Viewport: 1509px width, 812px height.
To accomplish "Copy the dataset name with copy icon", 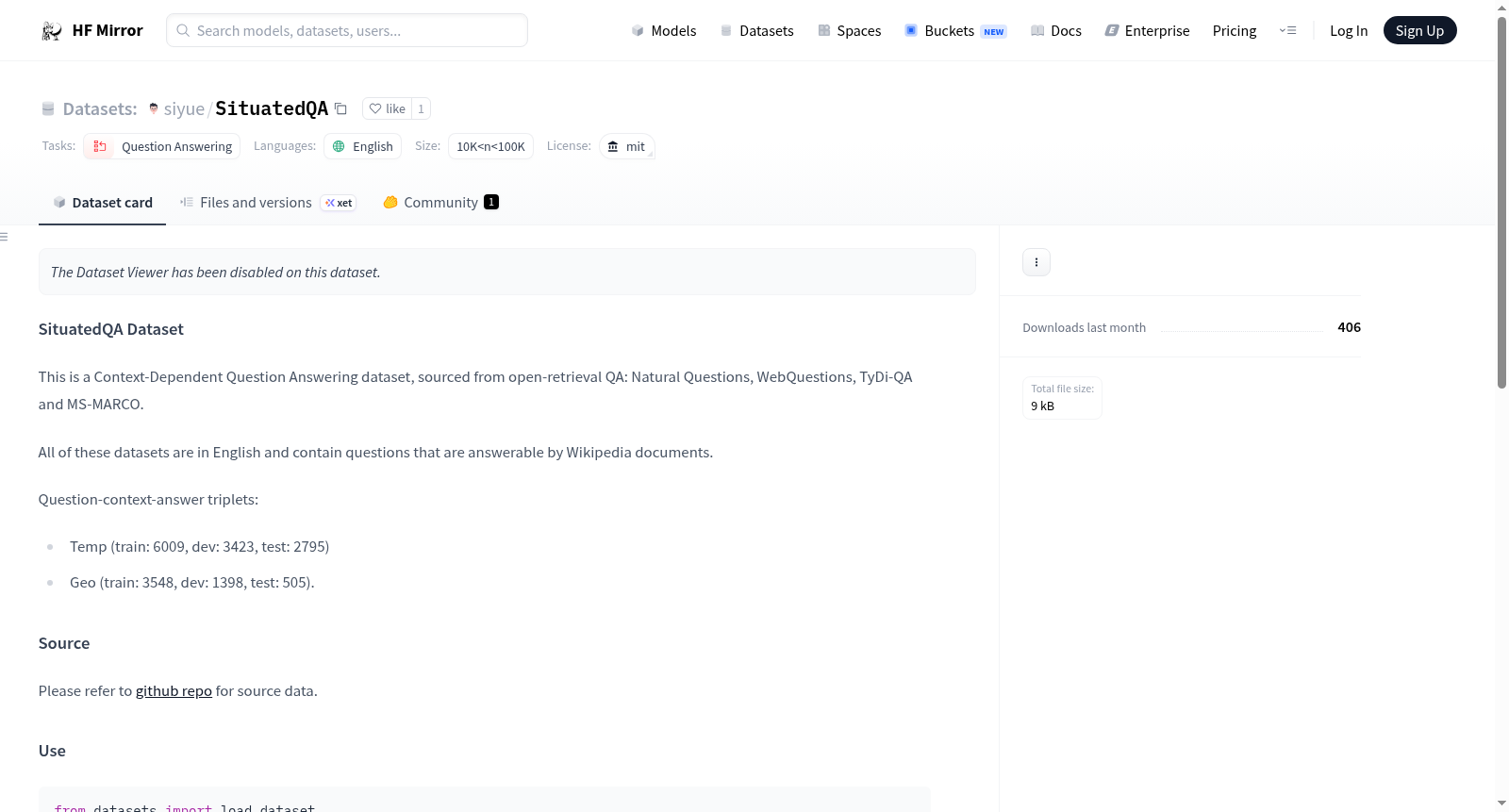I will pos(340,108).
